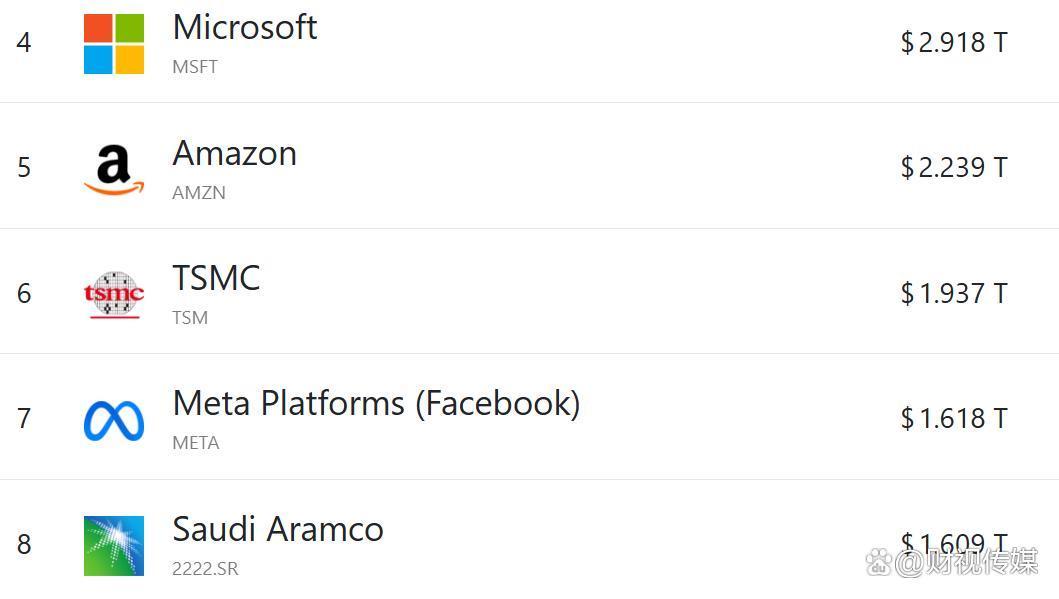Open the Microsoft company link
The image size is (1059, 599).
[244, 27]
